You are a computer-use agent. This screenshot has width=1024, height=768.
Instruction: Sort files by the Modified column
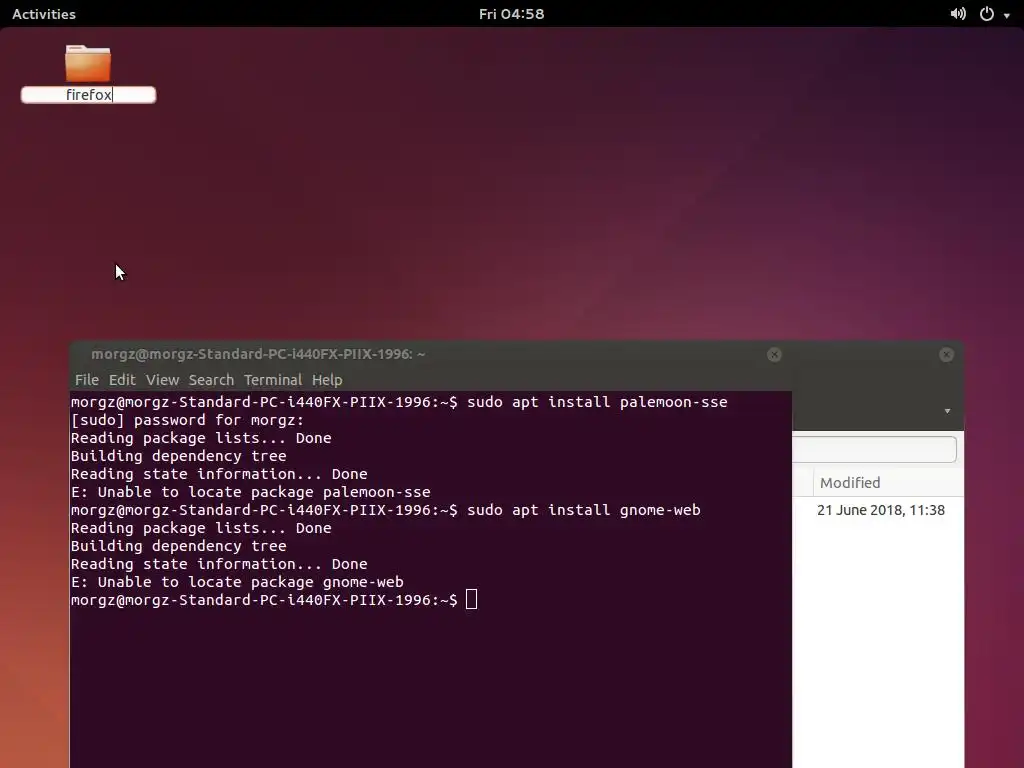coord(850,483)
